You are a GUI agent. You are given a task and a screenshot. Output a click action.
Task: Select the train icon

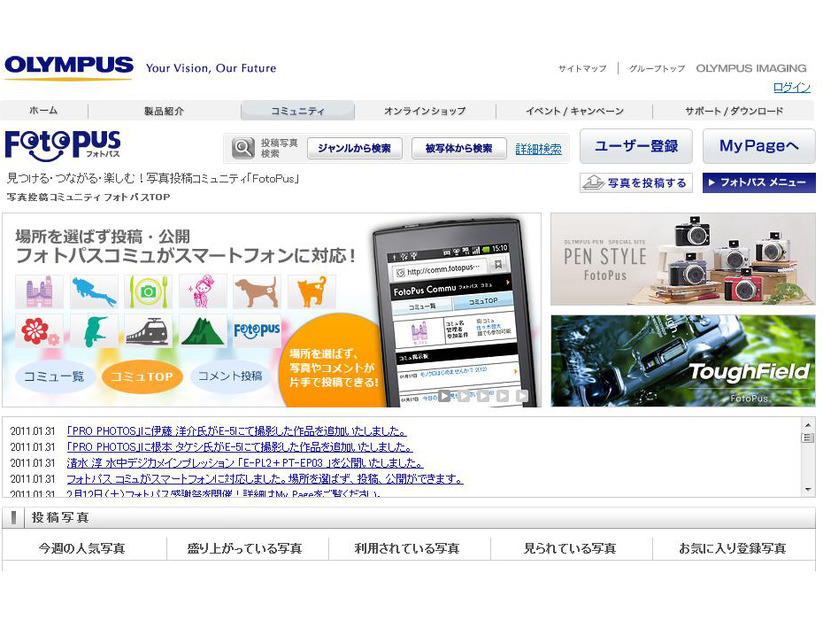(149, 331)
